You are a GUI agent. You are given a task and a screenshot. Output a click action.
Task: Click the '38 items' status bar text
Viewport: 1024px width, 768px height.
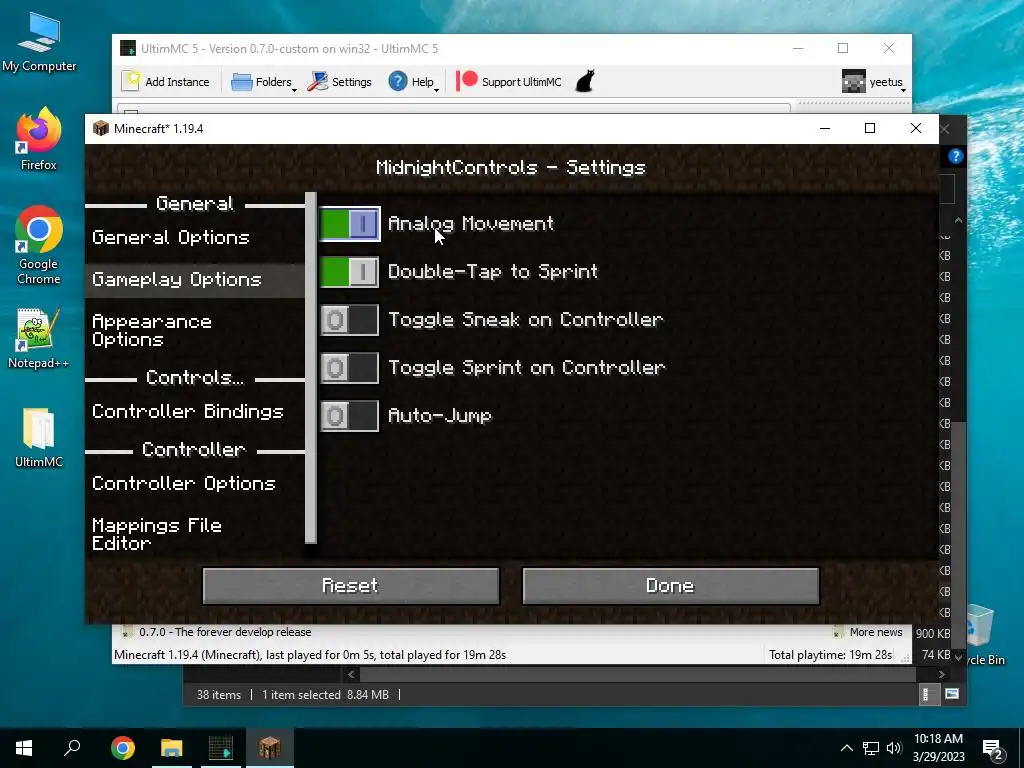[x=219, y=695]
